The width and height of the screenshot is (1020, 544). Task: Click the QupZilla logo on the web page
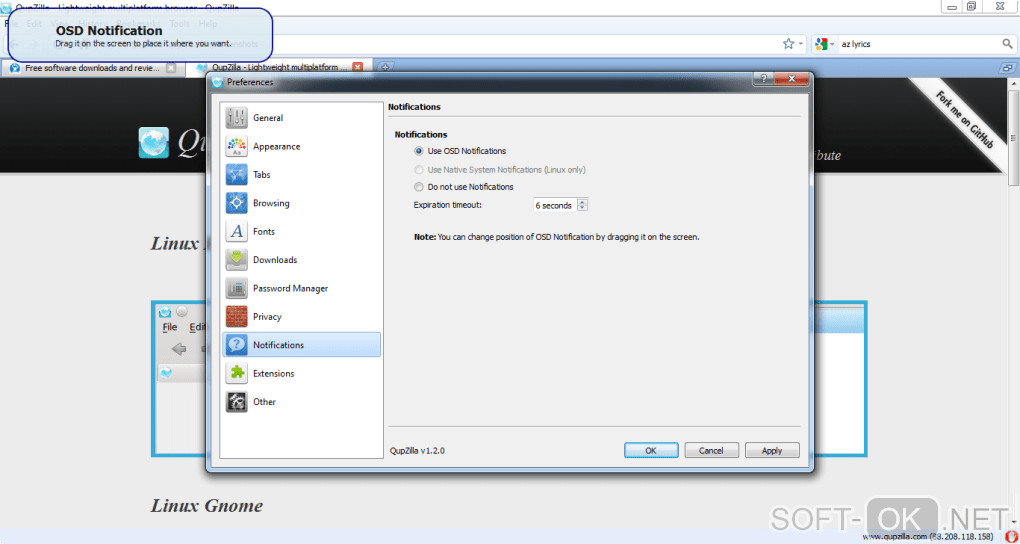[x=154, y=142]
